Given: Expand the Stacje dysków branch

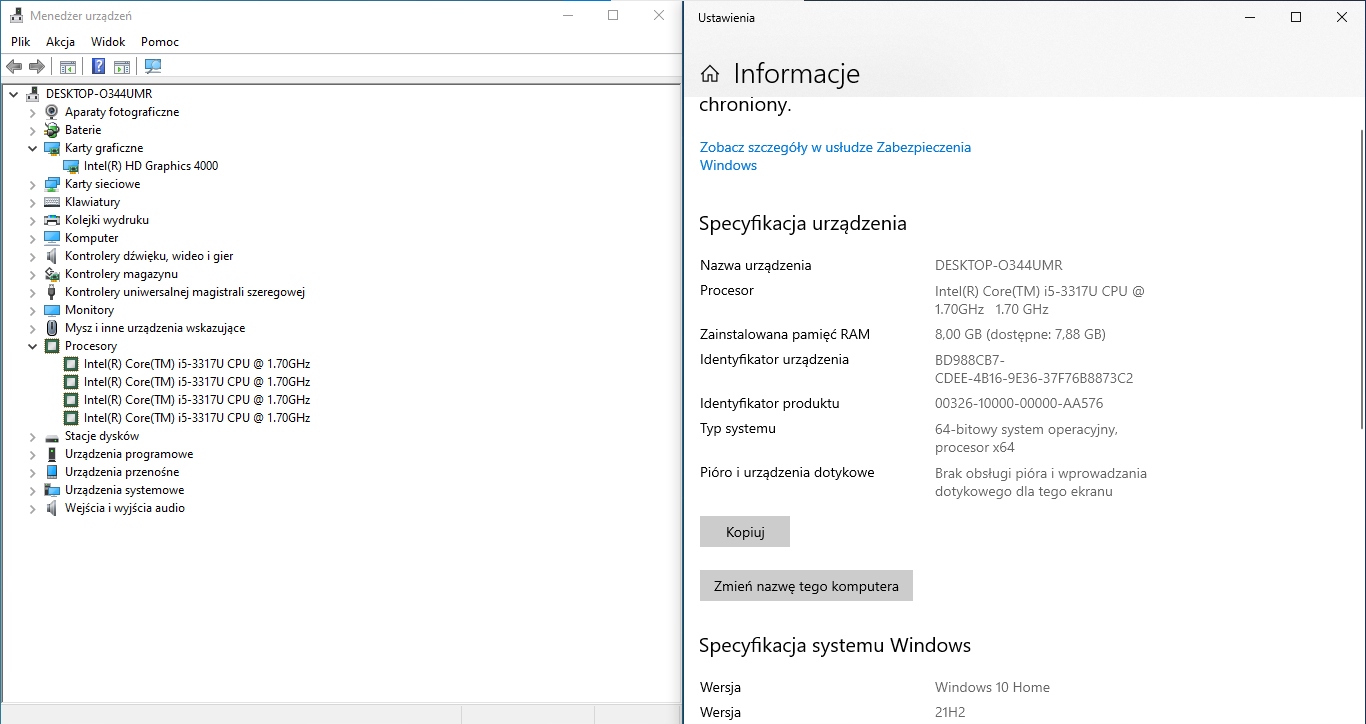Looking at the screenshot, I should [x=32, y=436].
